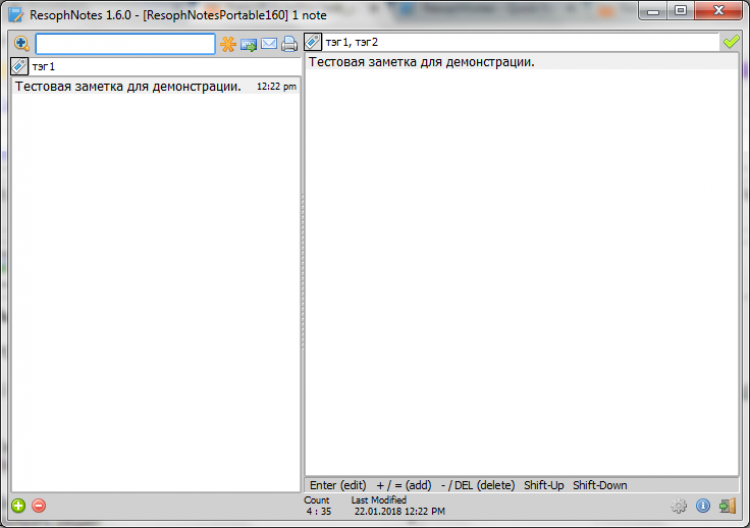Click the exit door icon
The image size is (750, 528).
pyautogui.click(x=728, y=506)
